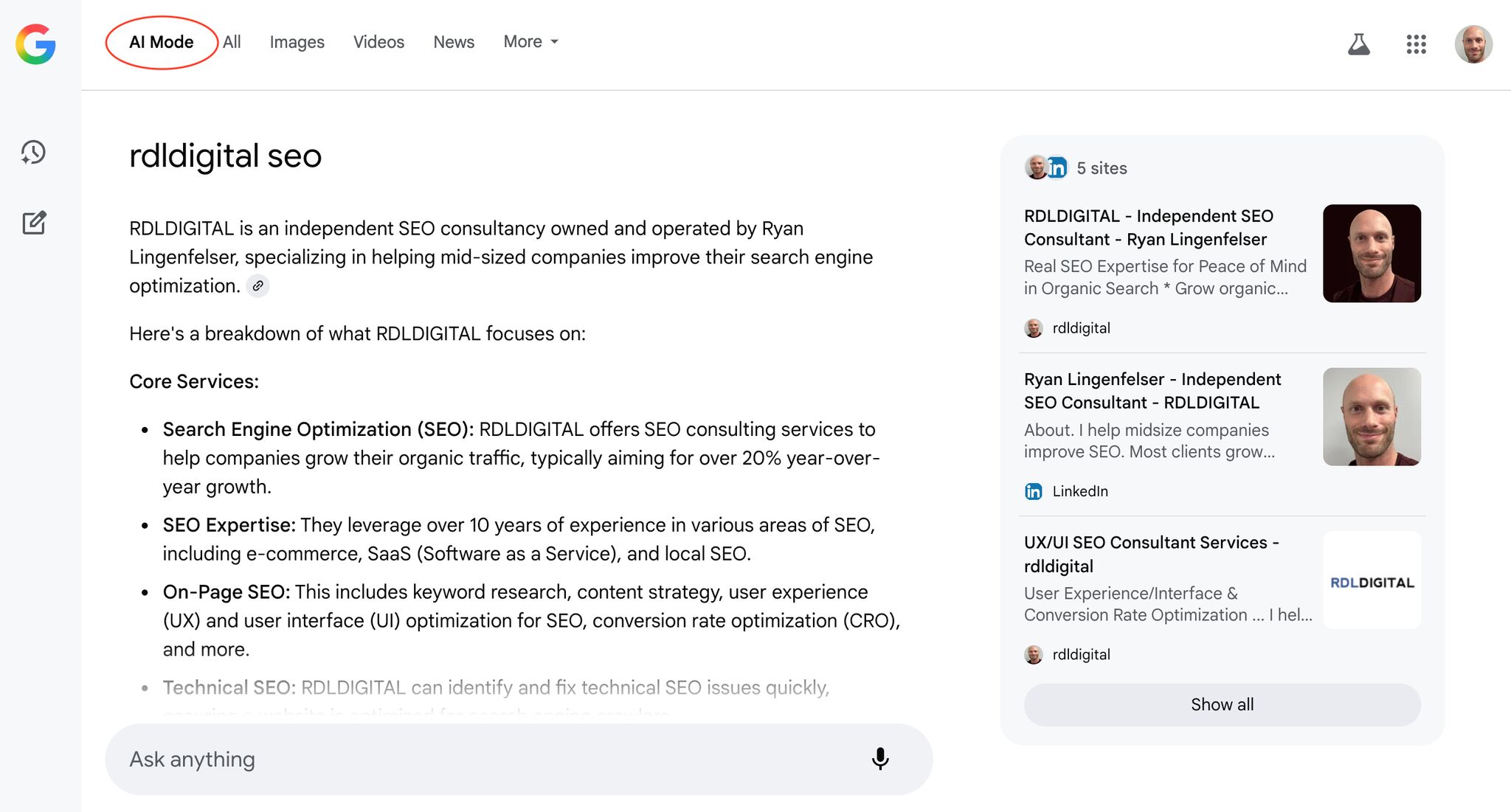Click the rdldigital favicon under the UX/UI result
Image resolution: width=1511 pixels, height=812 pixels.
click(1034, 654)
